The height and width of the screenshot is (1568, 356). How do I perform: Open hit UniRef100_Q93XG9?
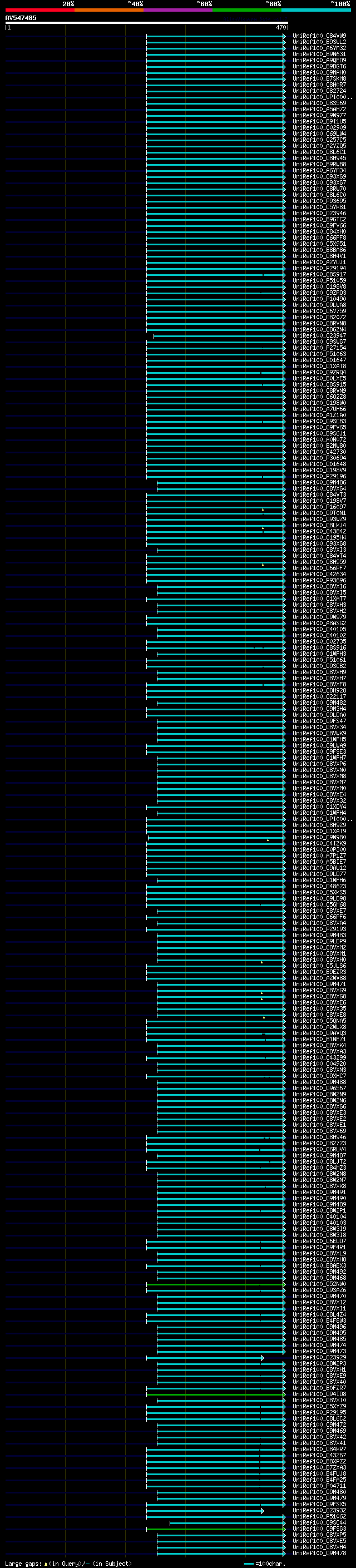(319, 176)
